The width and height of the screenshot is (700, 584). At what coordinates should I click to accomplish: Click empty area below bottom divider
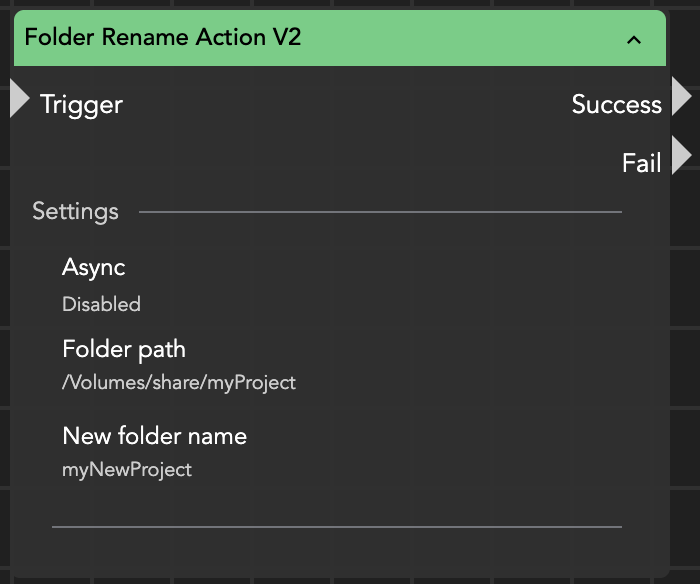pyautogui.click(x=337, y=550)
